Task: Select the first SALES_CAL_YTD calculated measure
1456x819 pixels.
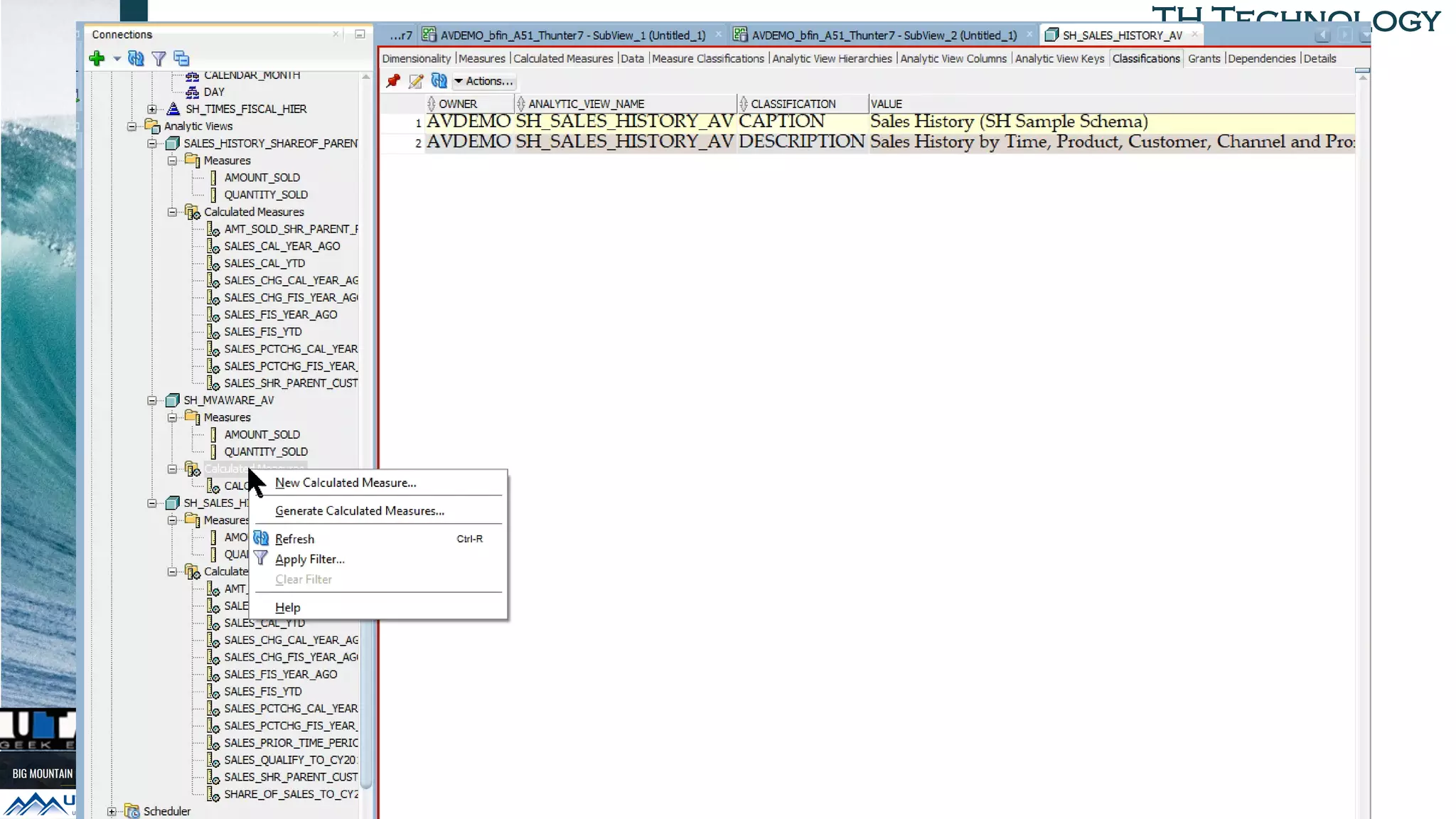Action: (x=264, y=263)
